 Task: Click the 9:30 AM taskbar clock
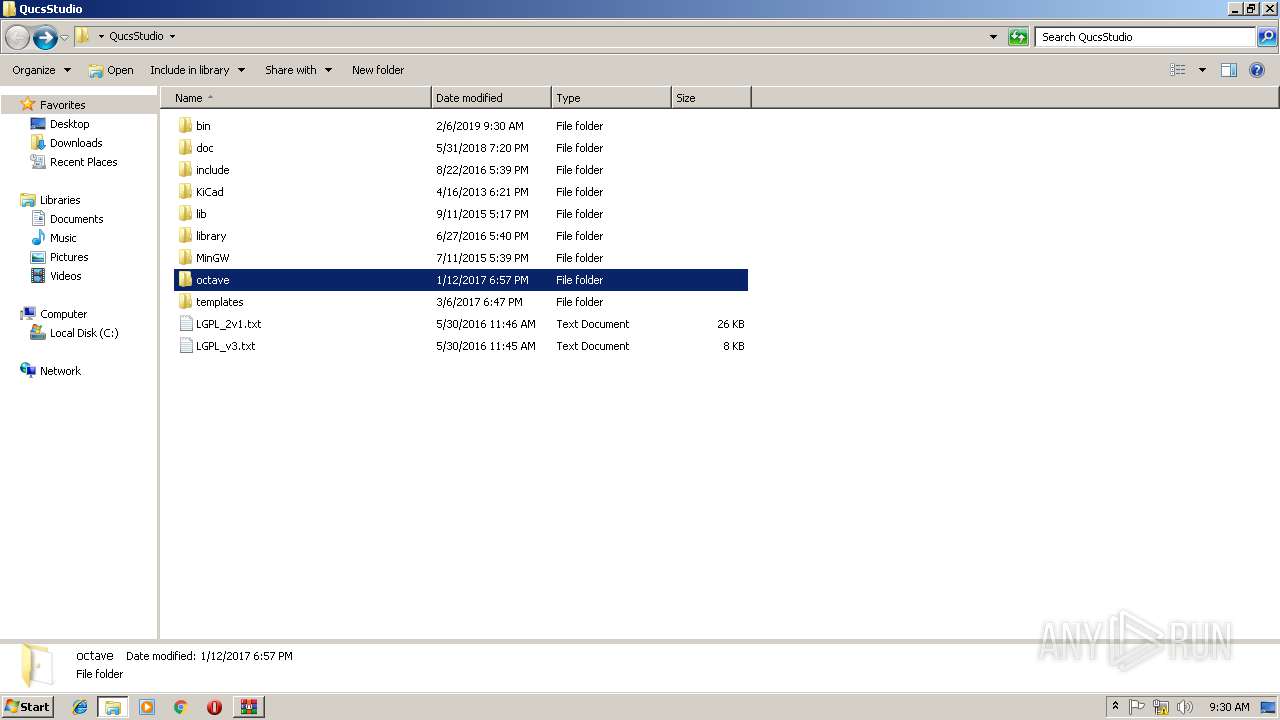pos(1229,707)
